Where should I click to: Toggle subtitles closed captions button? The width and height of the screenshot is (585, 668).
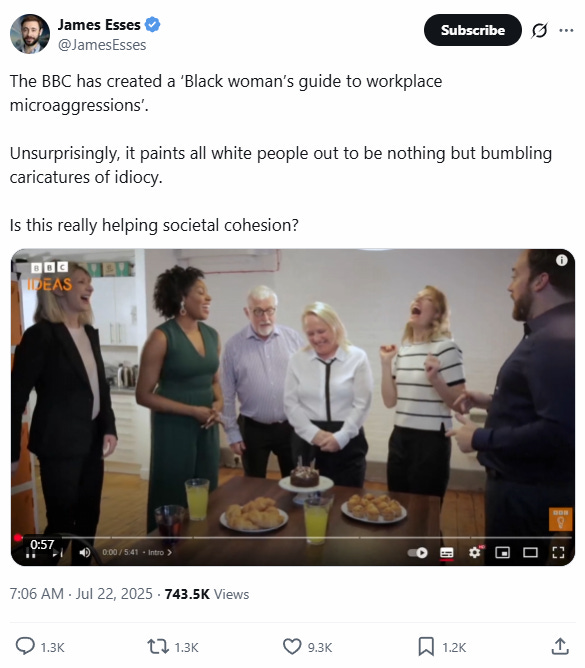pos(447,553)
